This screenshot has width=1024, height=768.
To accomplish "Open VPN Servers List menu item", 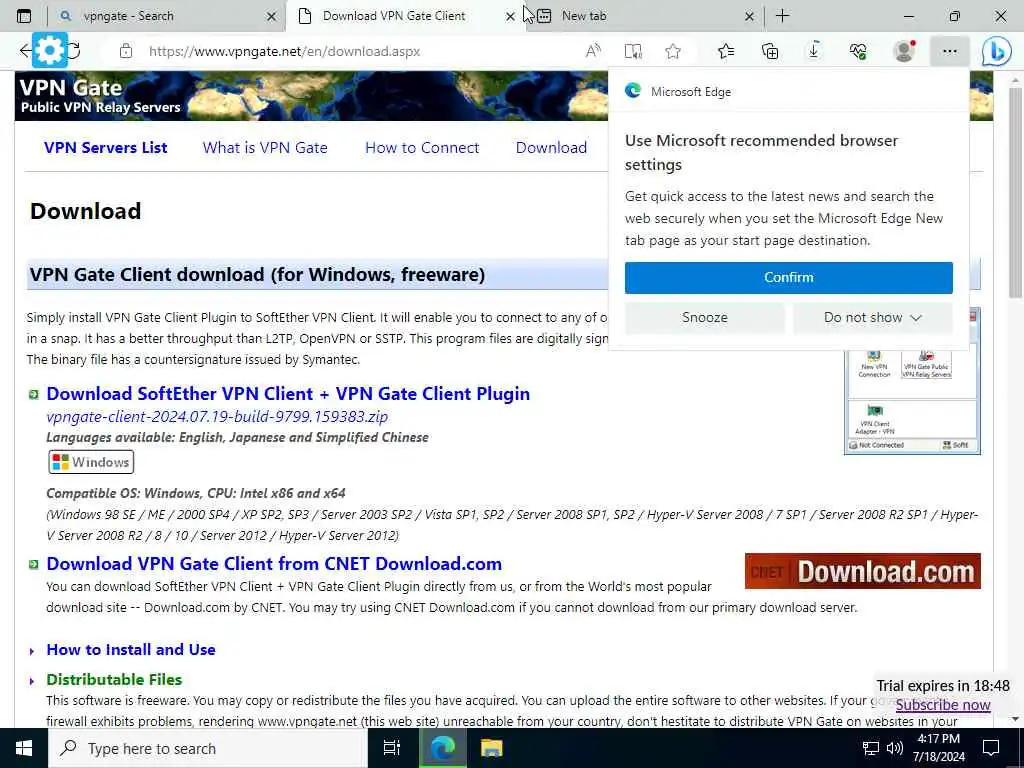I will [106, 148].
